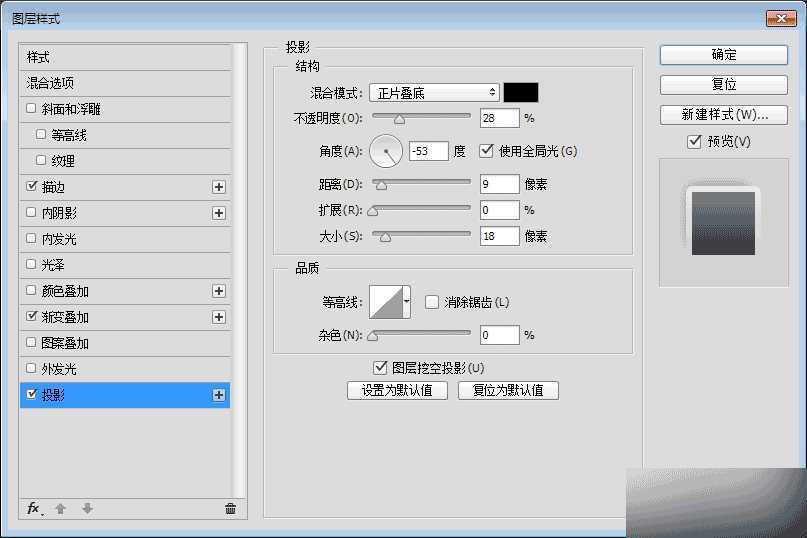Click the trash delete effect icon

[230, 509]
